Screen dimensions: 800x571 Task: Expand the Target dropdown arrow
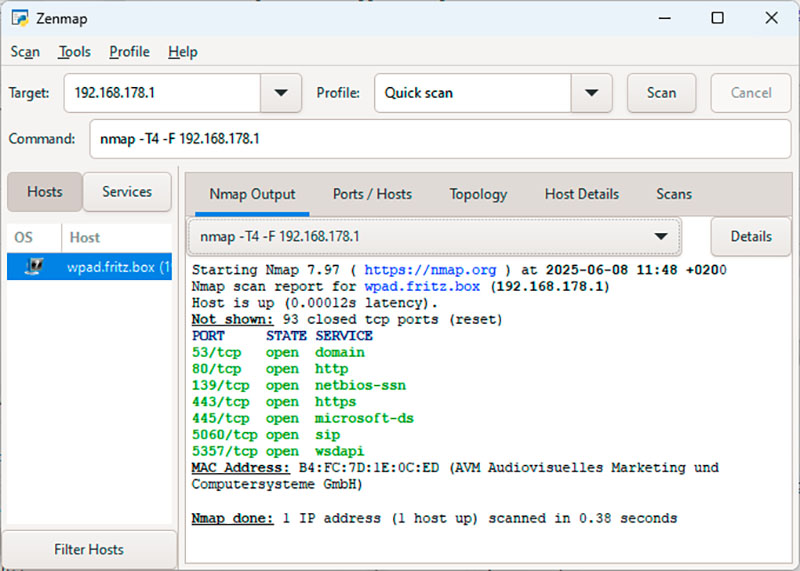[x=281, y=93]
